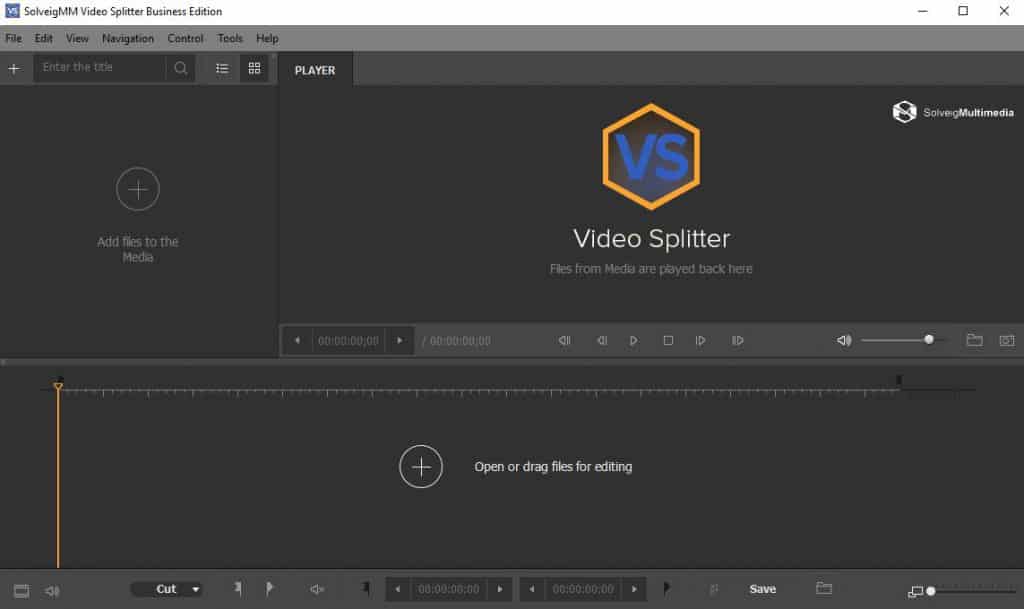Screen dimensions: 1024x609
Task: Click the orange timeline playhead marker
Action: 58,388
